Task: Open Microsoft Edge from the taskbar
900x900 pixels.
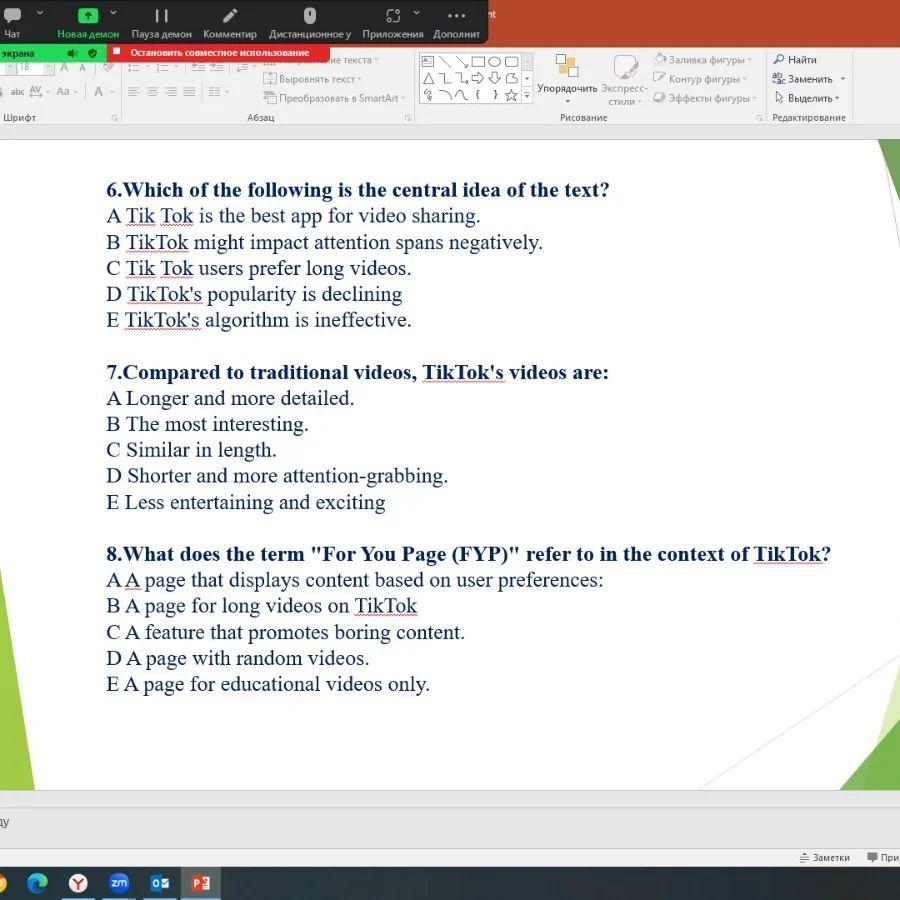Action: (37, 883)
